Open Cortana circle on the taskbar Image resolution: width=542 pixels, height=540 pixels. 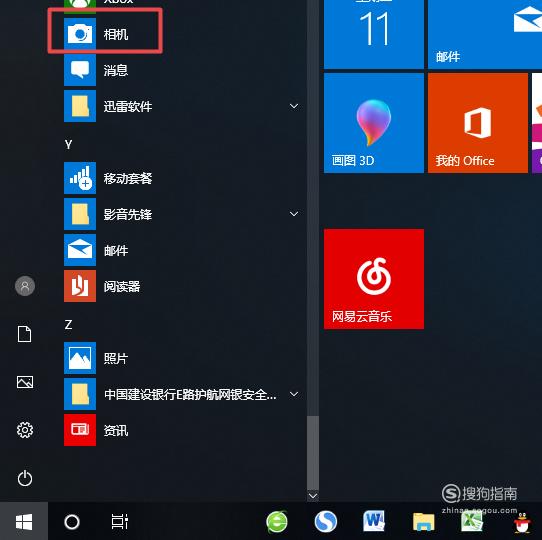pos(72,522)
